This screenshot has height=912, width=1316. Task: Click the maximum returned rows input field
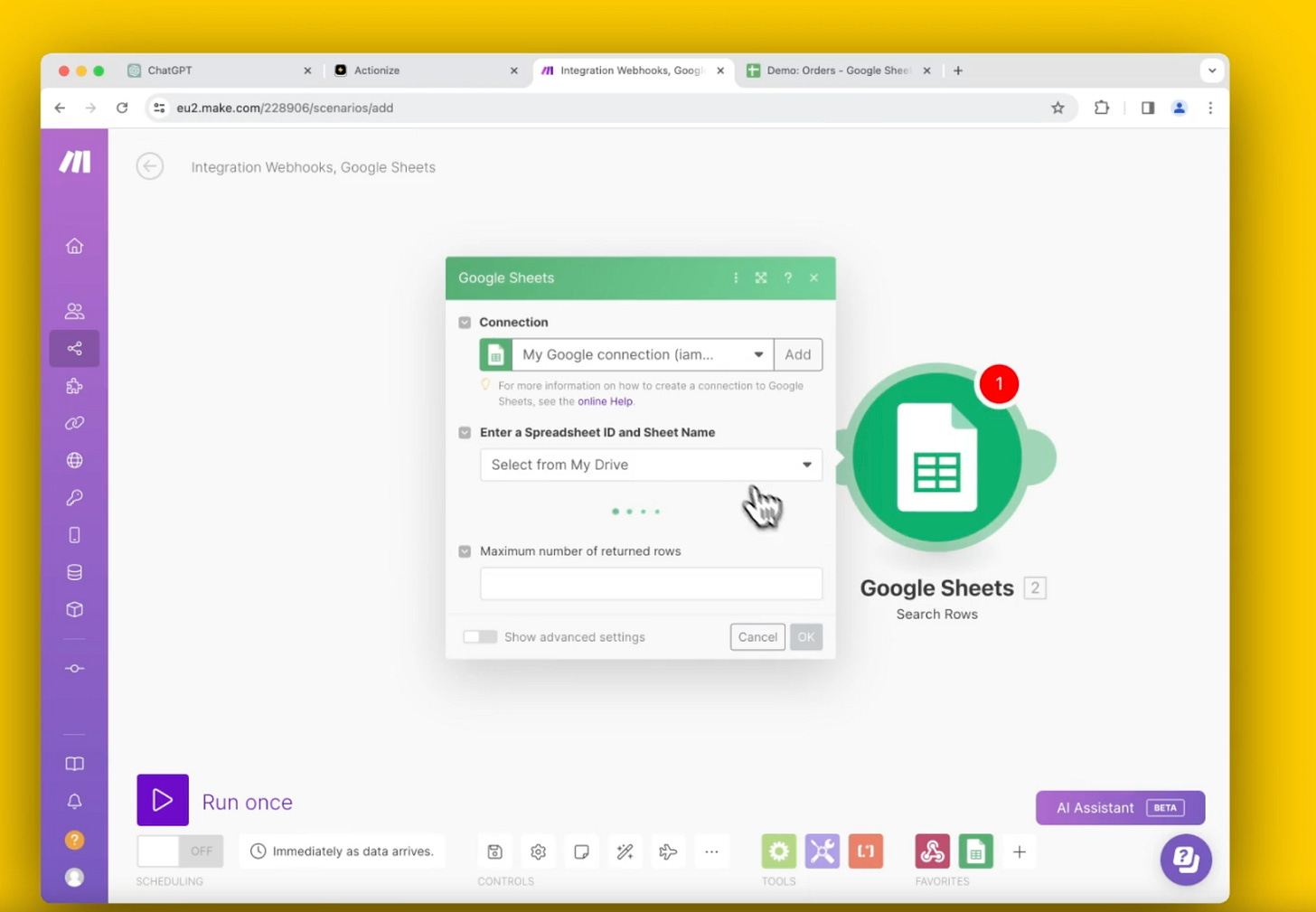(651, 584)
